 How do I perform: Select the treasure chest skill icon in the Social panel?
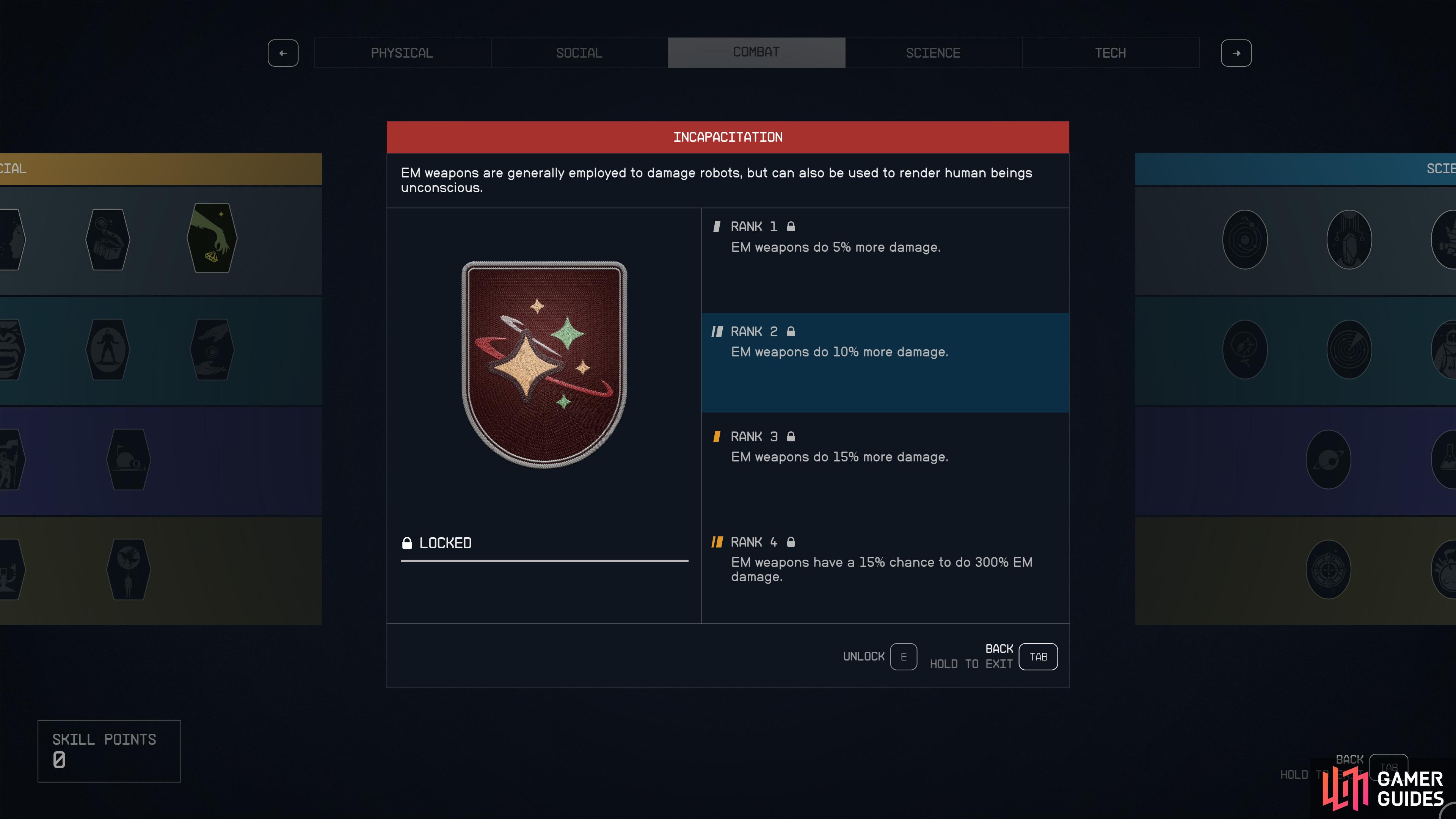point(107,239)
